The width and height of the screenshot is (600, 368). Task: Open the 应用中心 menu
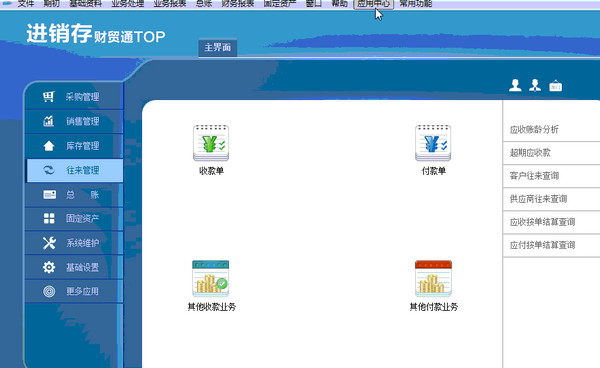point(373,3)
